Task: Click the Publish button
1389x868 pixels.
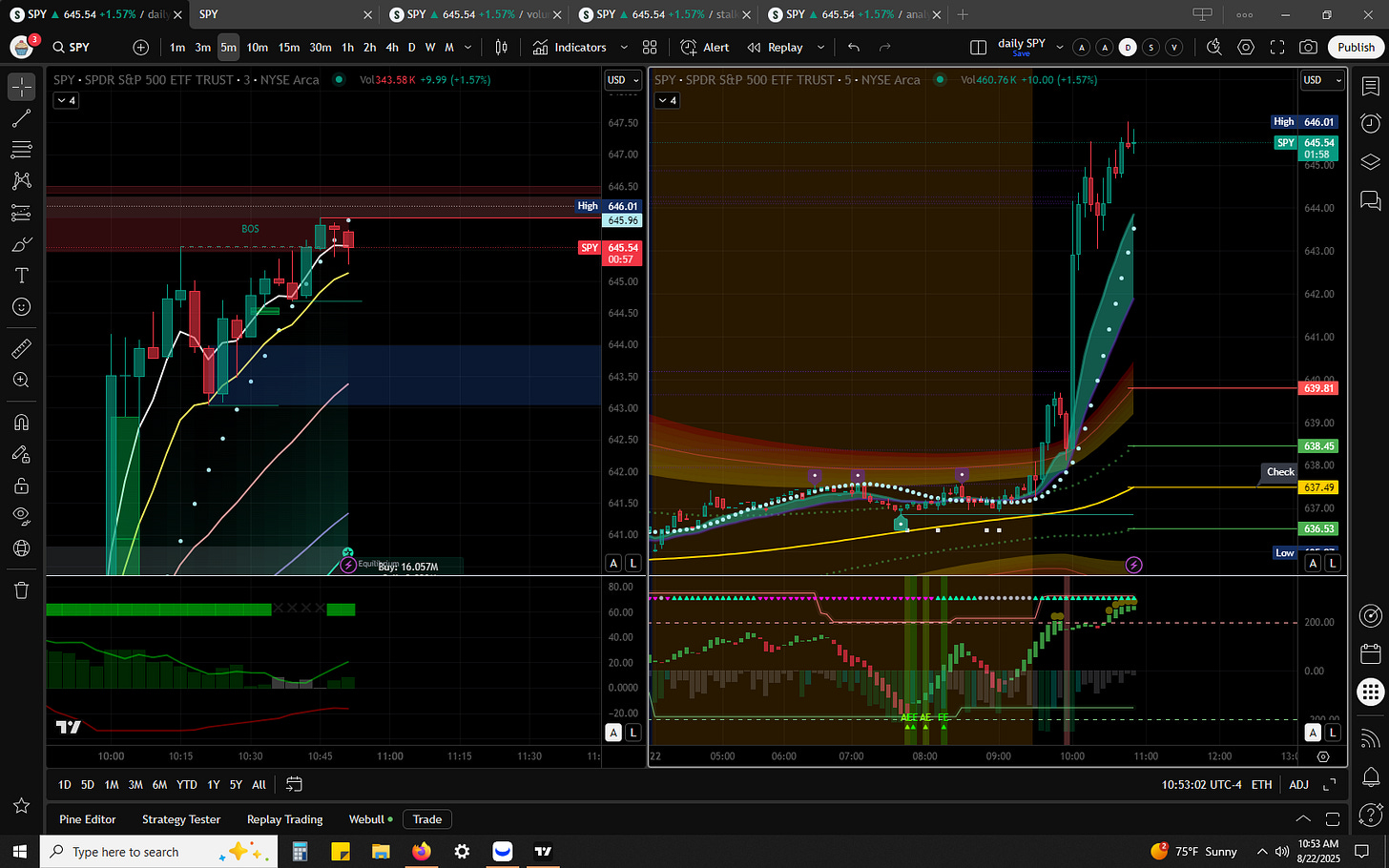Action: (x=1356, y=48)
